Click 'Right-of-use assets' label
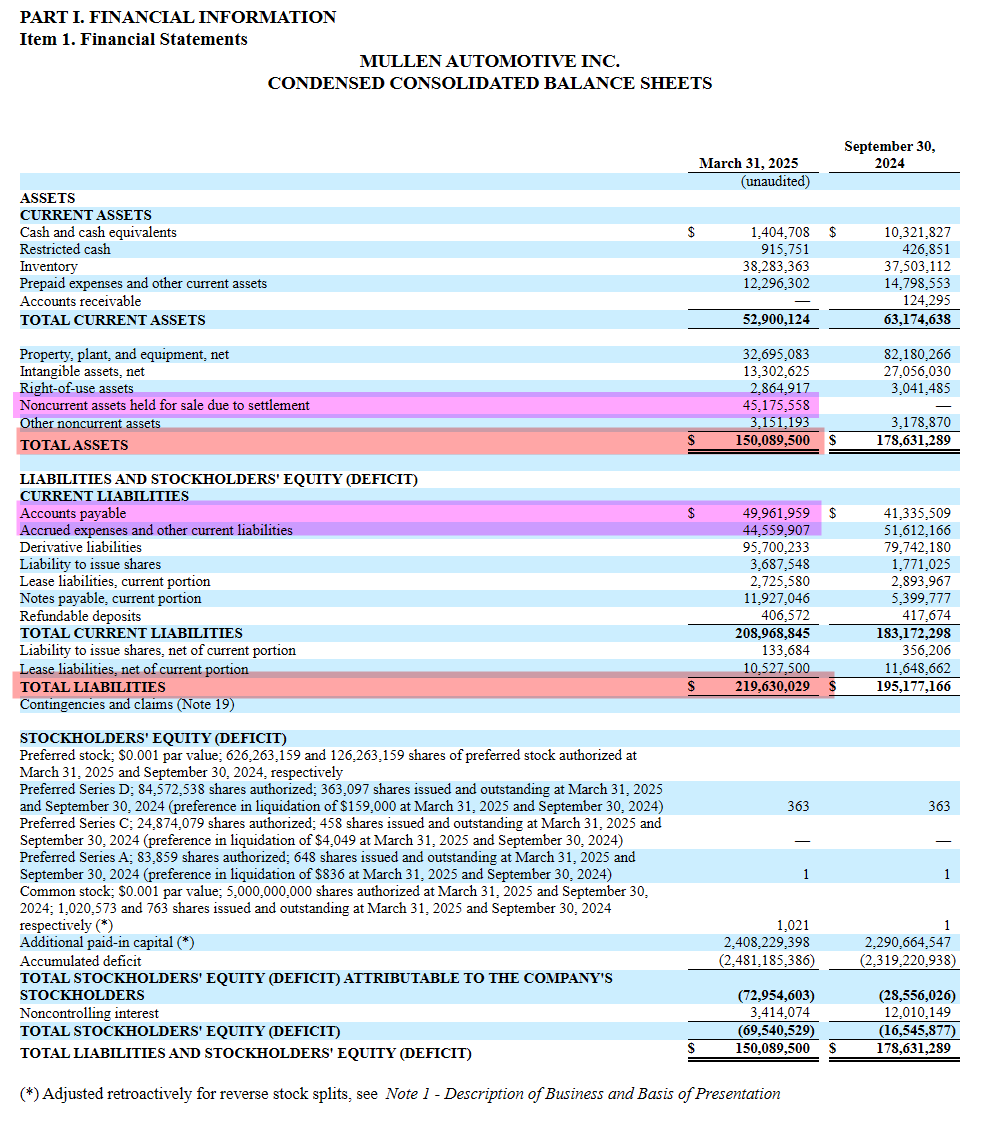This screenshot has height=1121, width=983. (76, 388)
